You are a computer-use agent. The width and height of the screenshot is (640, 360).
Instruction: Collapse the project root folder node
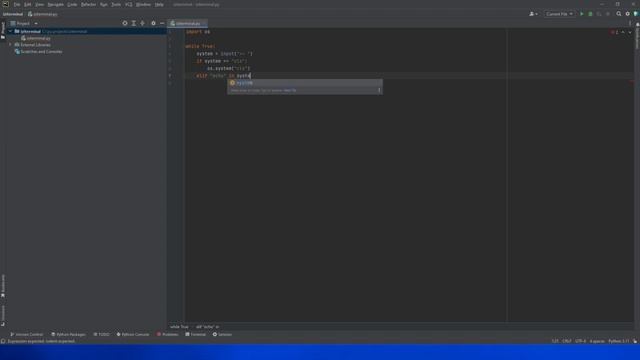pyautogui.click(x=11, y=31)
